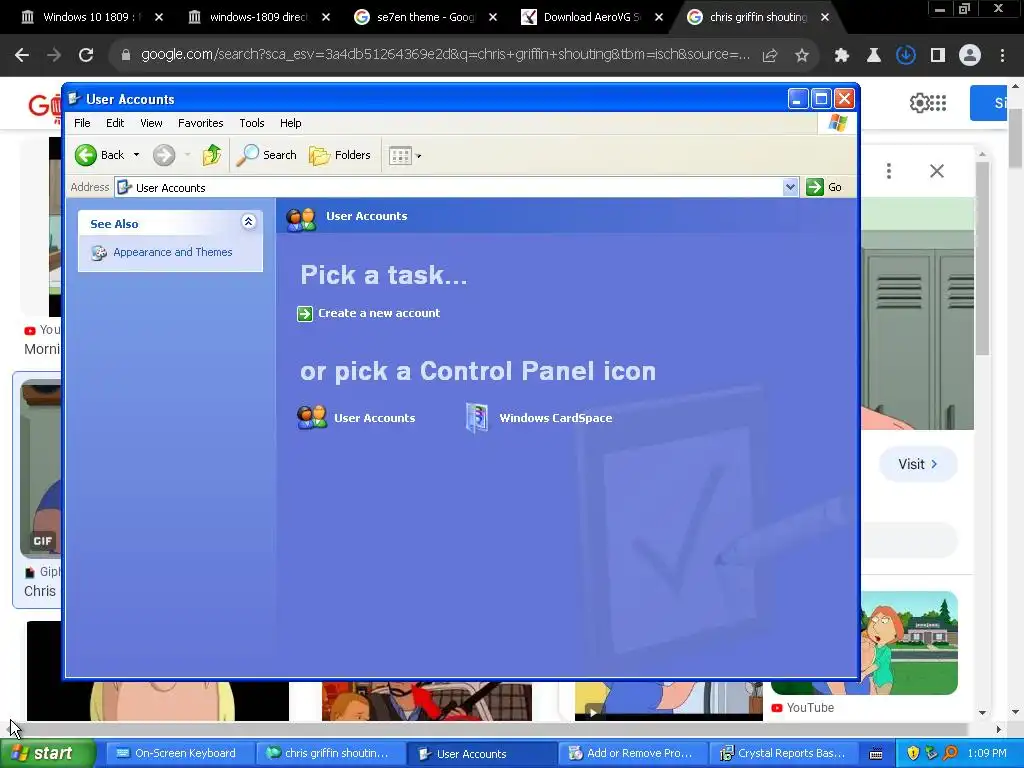The image size is (1024, 768).
Task: Click the Visit button
Action: tap(918, 464)
